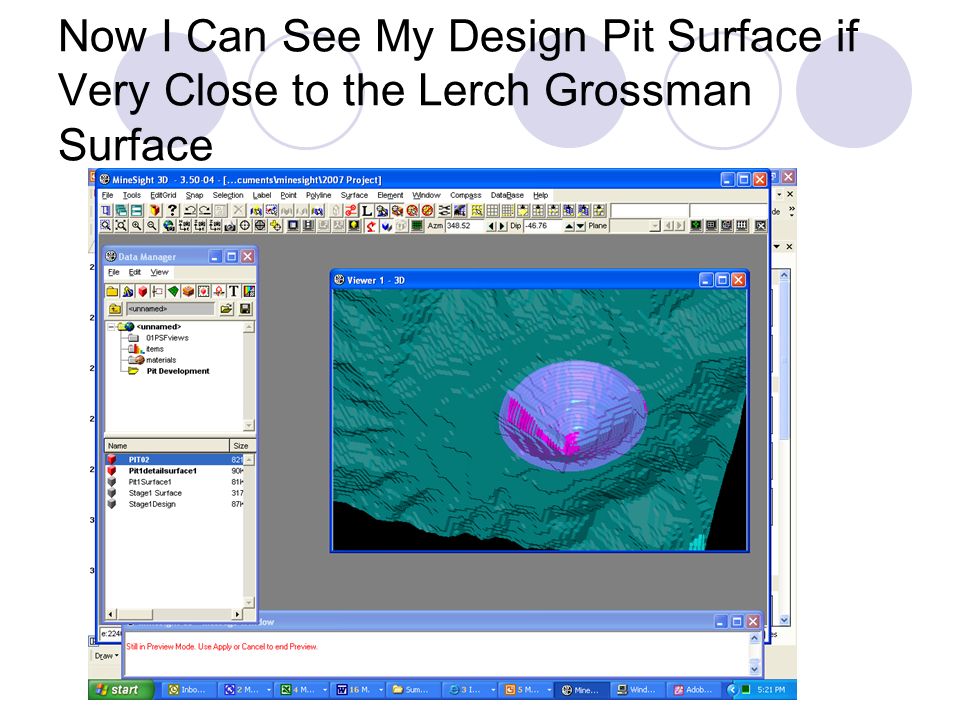Select the Pit Development folder

pos(178,371)
